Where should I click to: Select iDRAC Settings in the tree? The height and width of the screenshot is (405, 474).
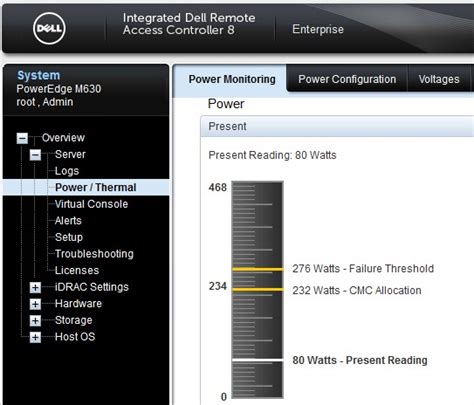point(92,287)
